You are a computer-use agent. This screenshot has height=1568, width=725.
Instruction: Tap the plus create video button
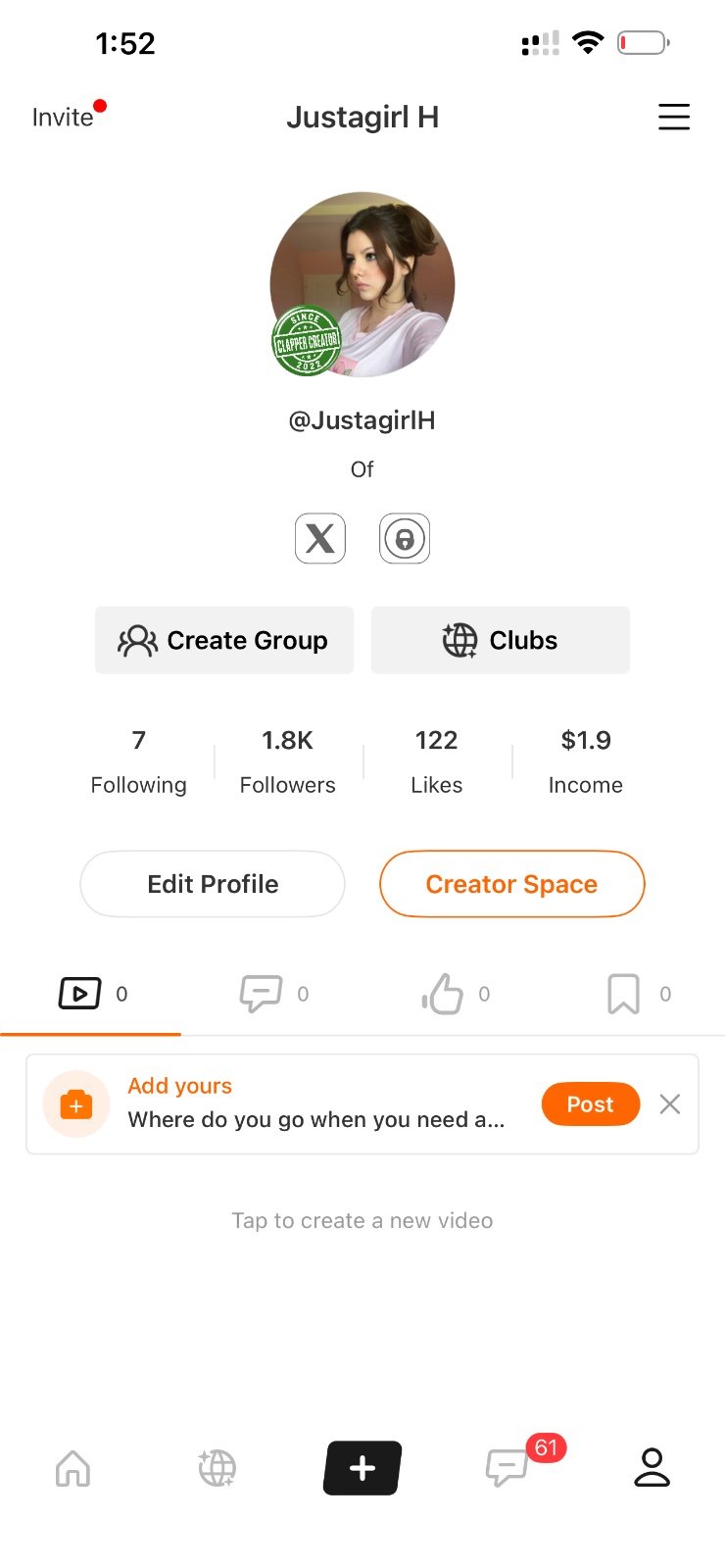362,1468
